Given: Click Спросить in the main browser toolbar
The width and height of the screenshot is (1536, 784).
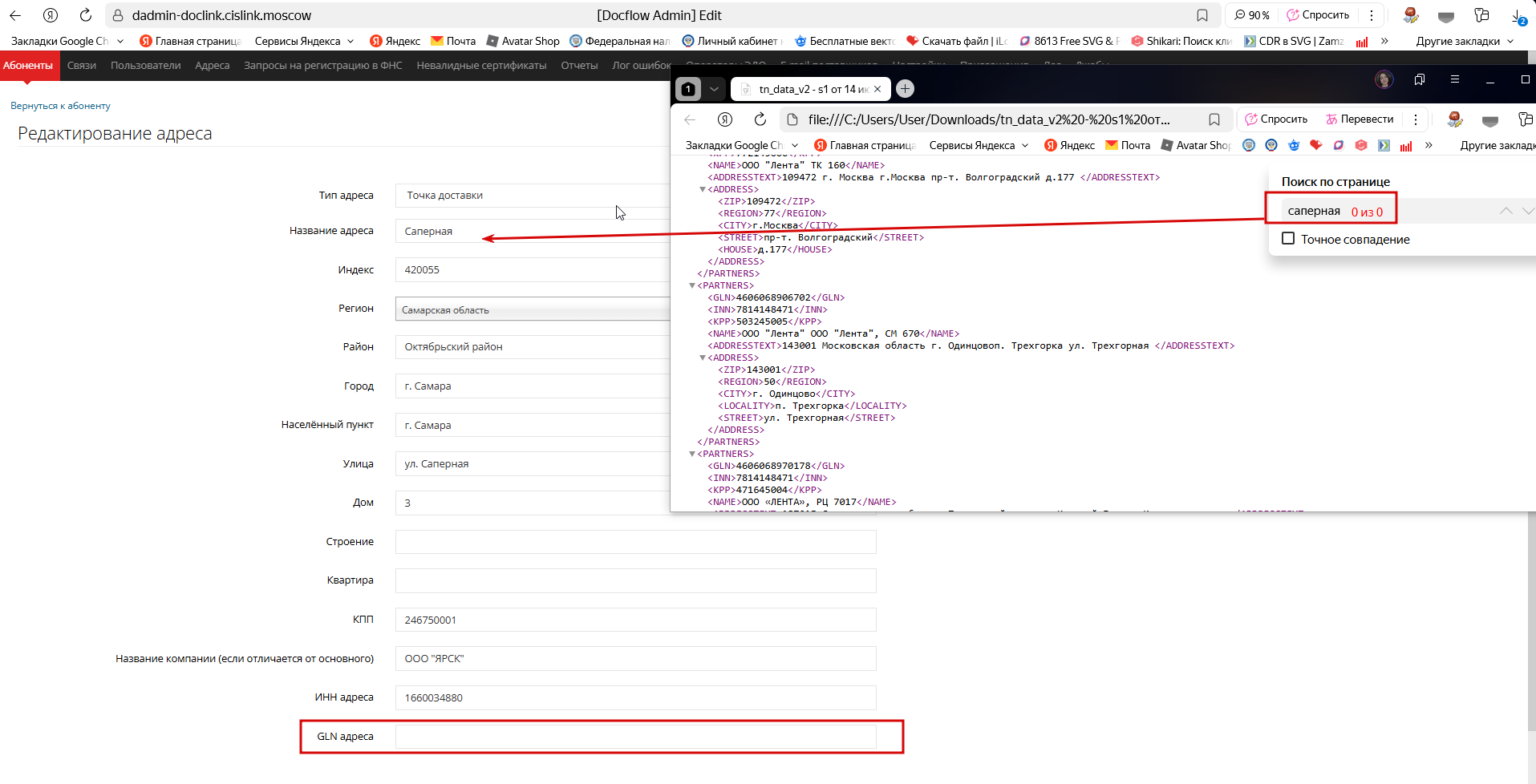Looking at the screenshot, I should point(1318,15).
